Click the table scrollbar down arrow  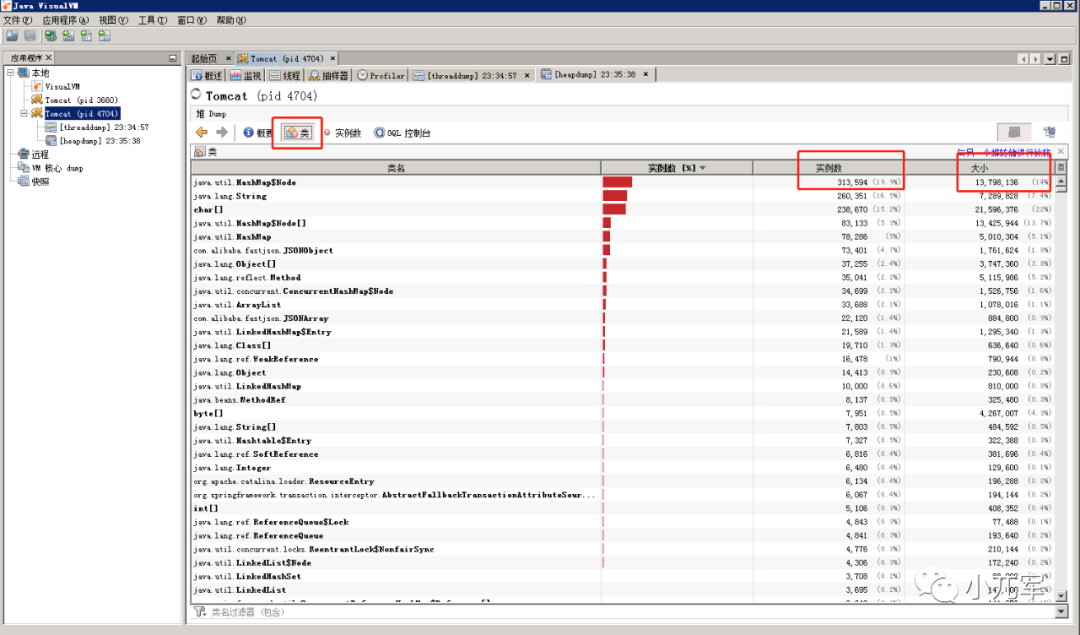click(1061, 596)
